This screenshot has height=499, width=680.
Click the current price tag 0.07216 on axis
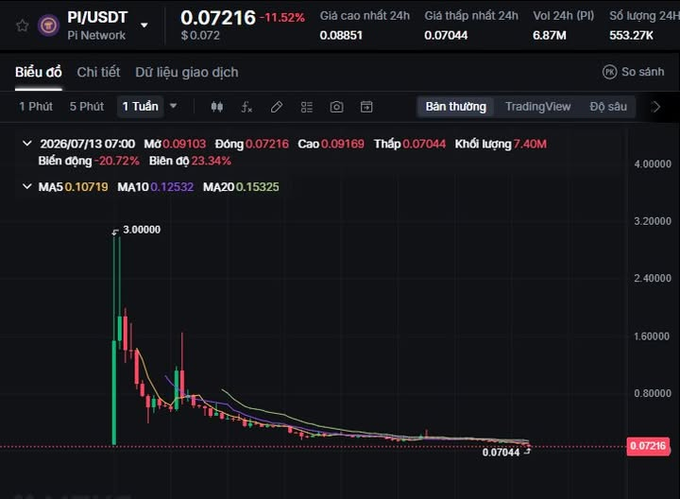tap(648, 446)
